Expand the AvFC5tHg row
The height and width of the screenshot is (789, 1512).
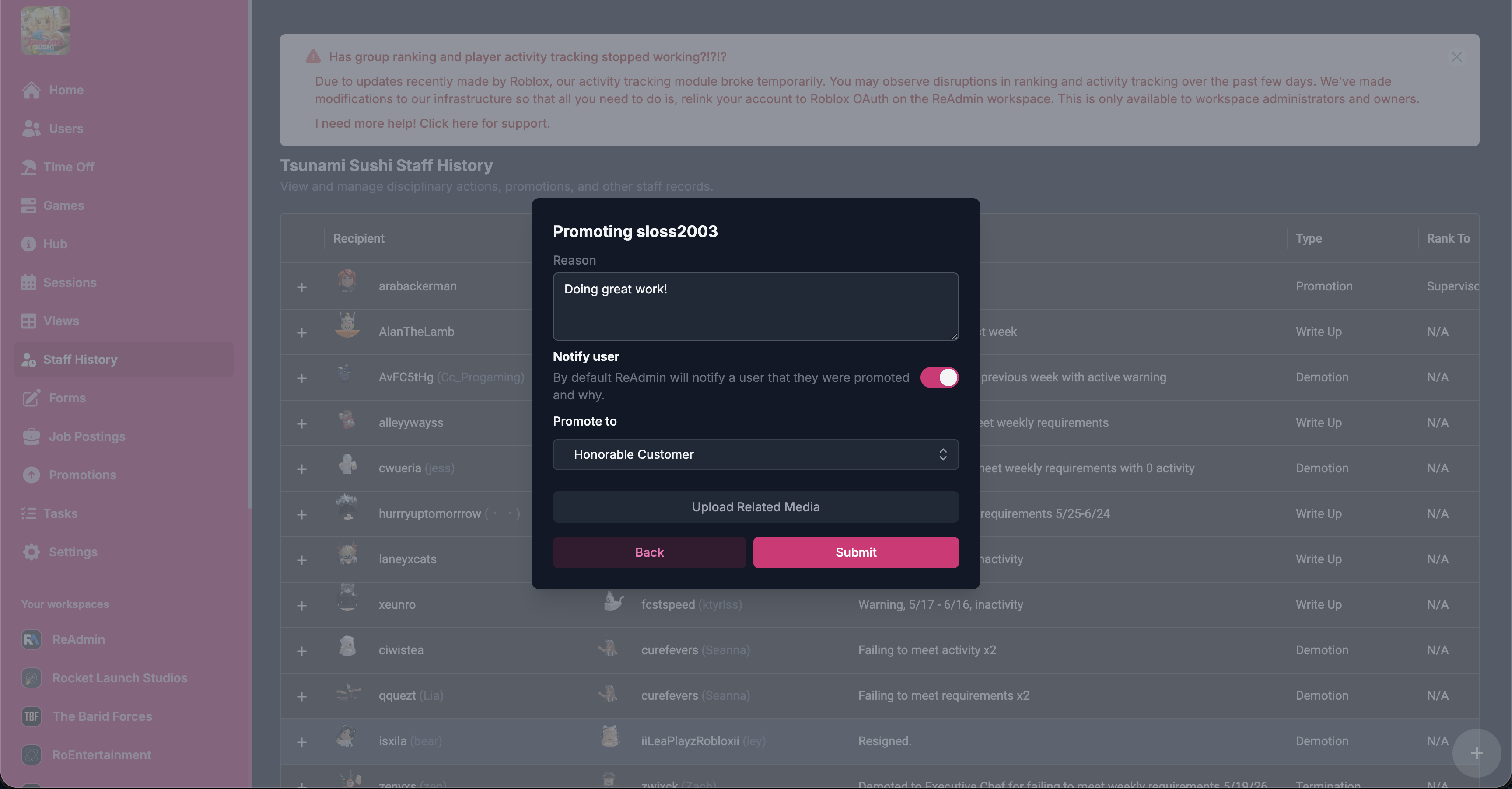[x=302, y=378]
